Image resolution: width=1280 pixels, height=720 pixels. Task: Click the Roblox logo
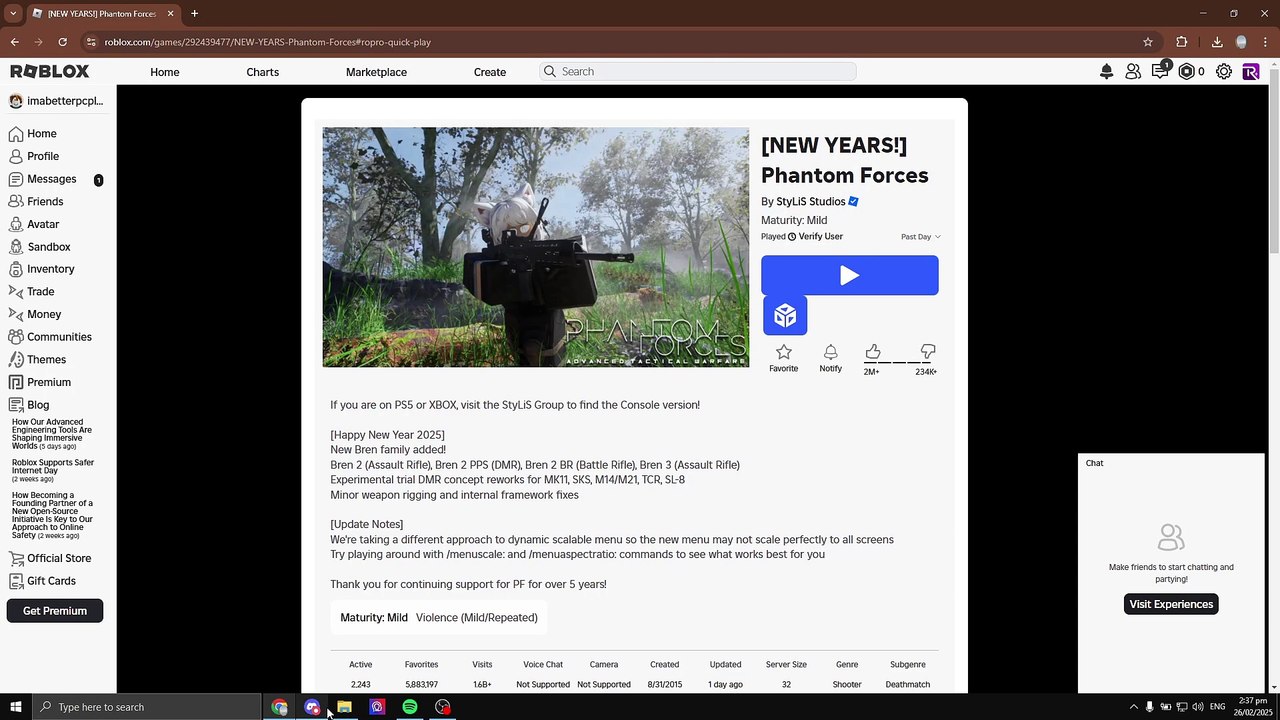(x=50, y=72)
